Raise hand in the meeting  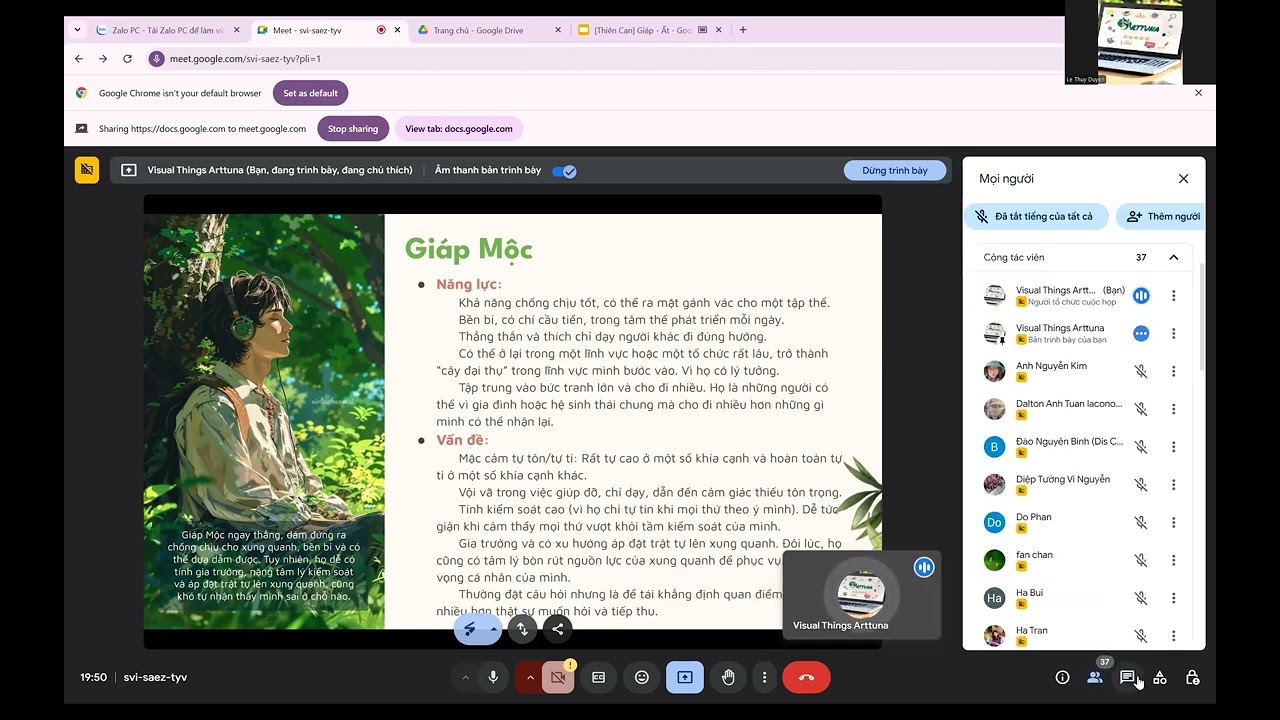coord(728,677)
